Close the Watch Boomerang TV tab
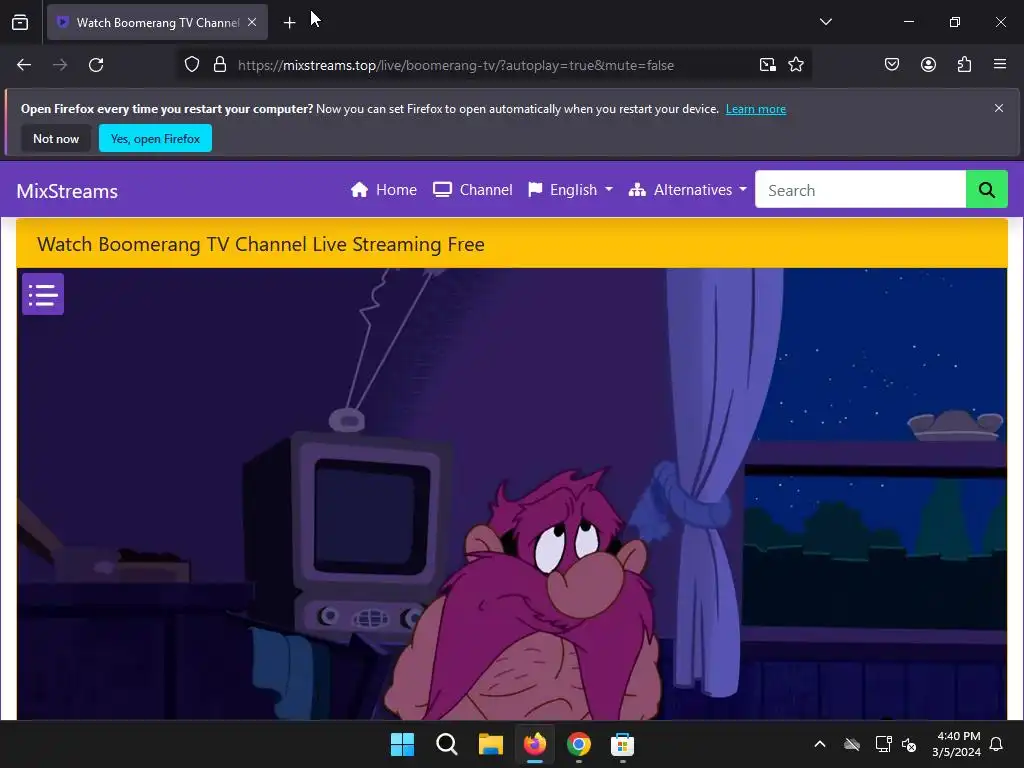This screenshot has height=768, width=1024. tap(252, 22)
